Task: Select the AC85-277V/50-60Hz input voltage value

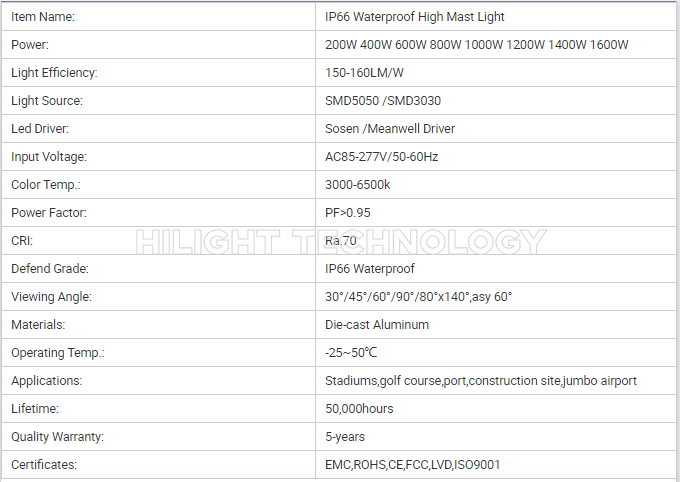Action: click(x=382, y=157)
